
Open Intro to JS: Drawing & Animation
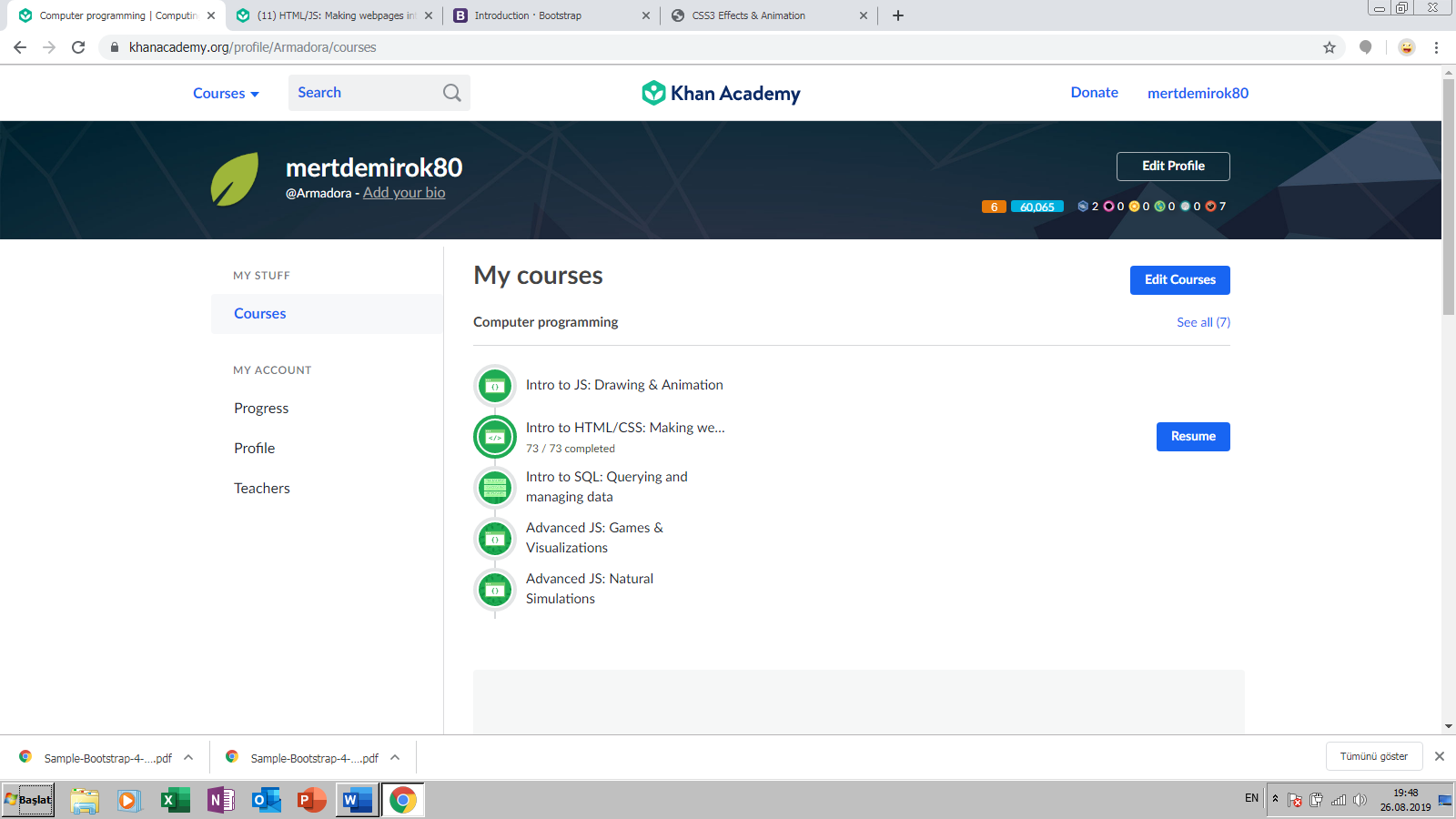[x=624, y=386]
